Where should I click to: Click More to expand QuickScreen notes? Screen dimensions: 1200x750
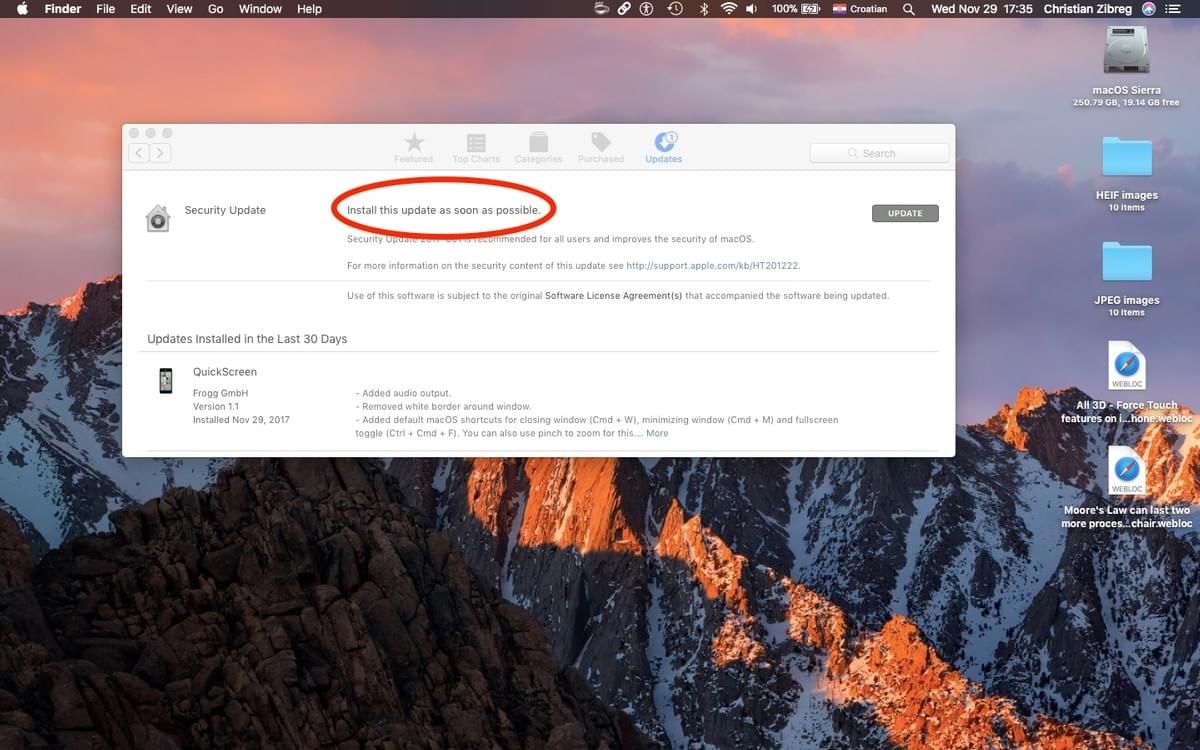(657, 433)
